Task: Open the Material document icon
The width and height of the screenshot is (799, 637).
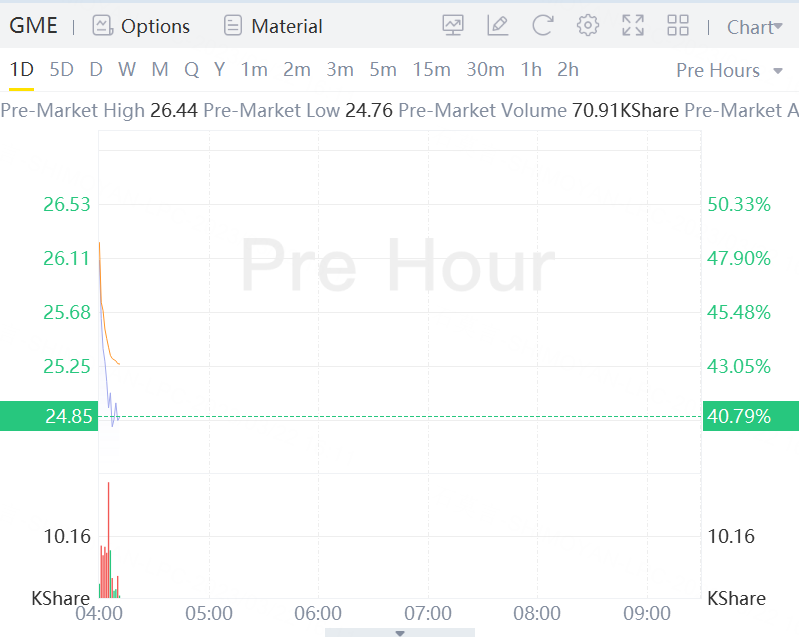Action: [233, 25]
